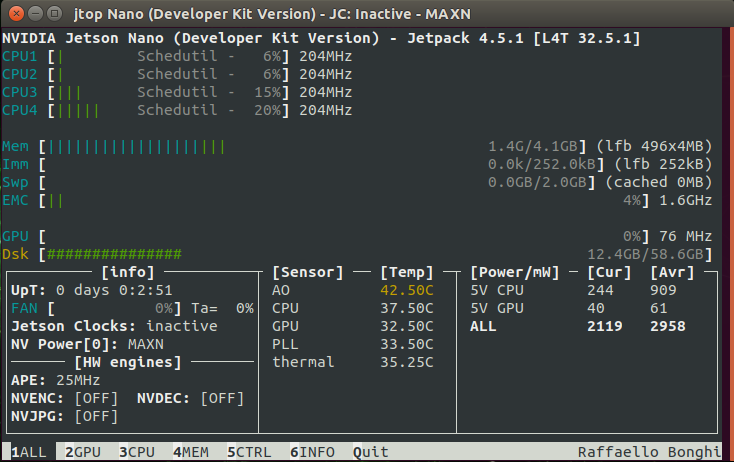Click the CPU temperature 37.50C
This screenshot has height=462, width=734.
pos(407,308)
